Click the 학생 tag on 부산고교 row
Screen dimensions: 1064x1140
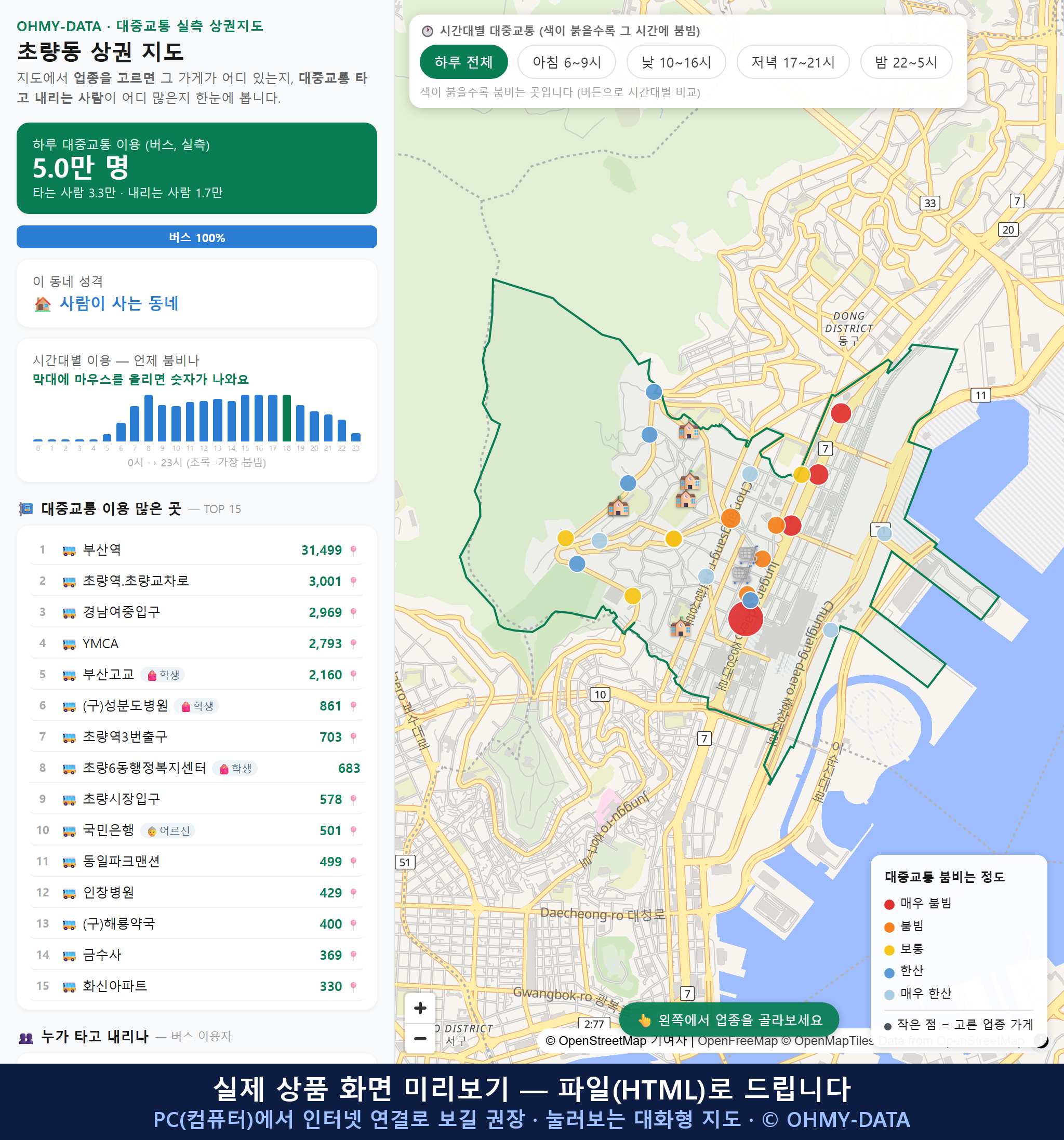164,675
